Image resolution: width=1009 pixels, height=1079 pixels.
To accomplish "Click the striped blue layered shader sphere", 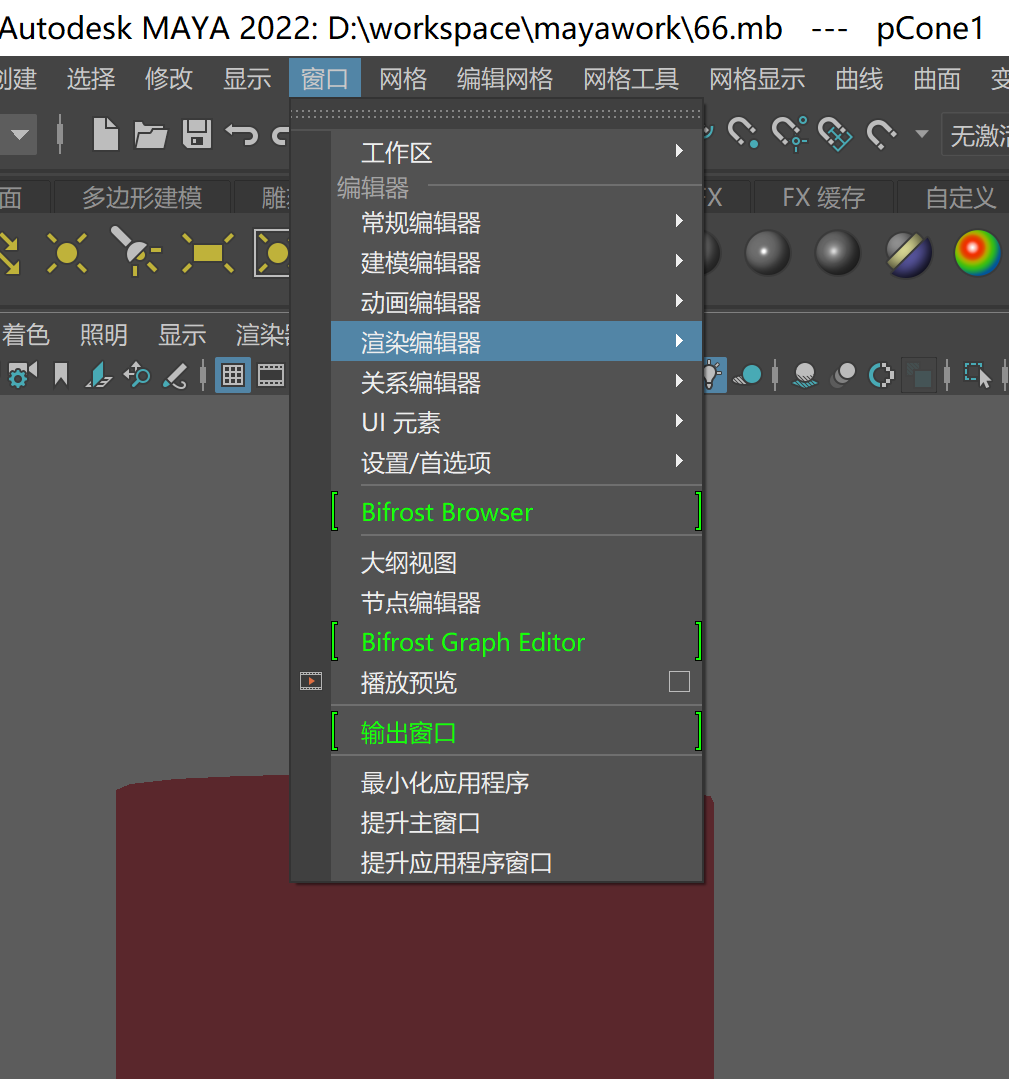I will (909, 254).
